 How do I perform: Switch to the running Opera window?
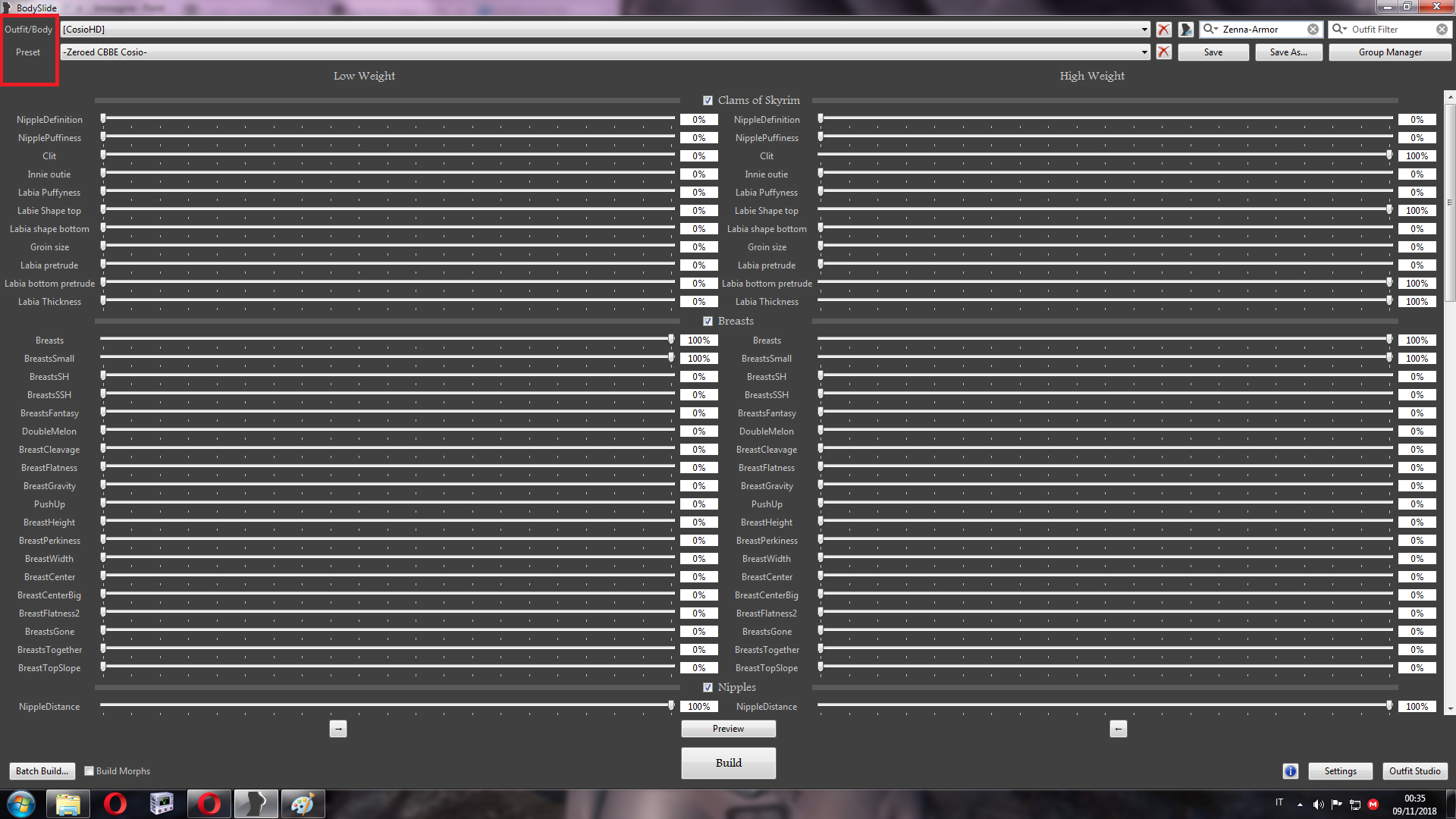[209, 804]
